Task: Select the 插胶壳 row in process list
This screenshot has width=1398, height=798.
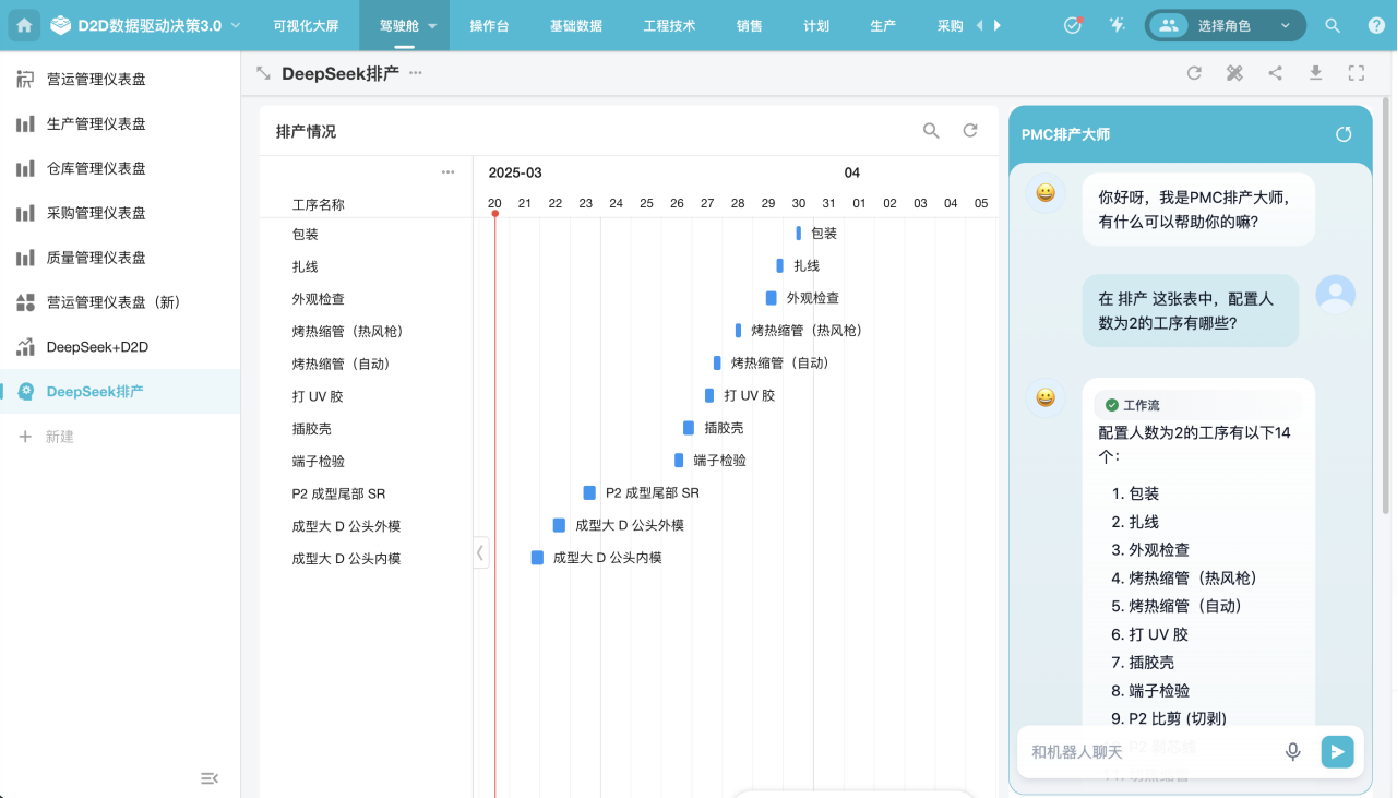Action: (366, 429)
